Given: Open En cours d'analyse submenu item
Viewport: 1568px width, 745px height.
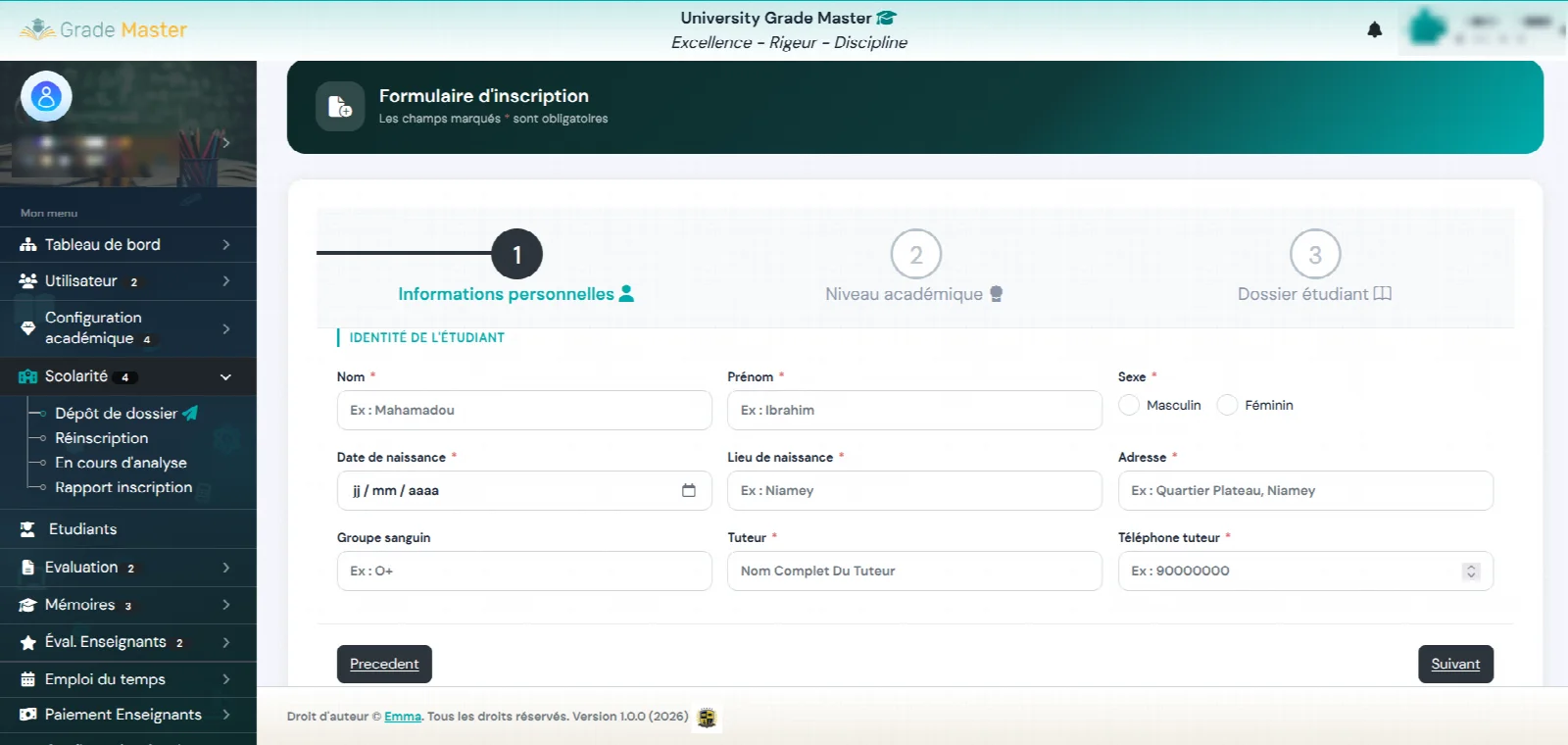Looking at the screenshot, I should pyautogui.click(x=121, y=463).
